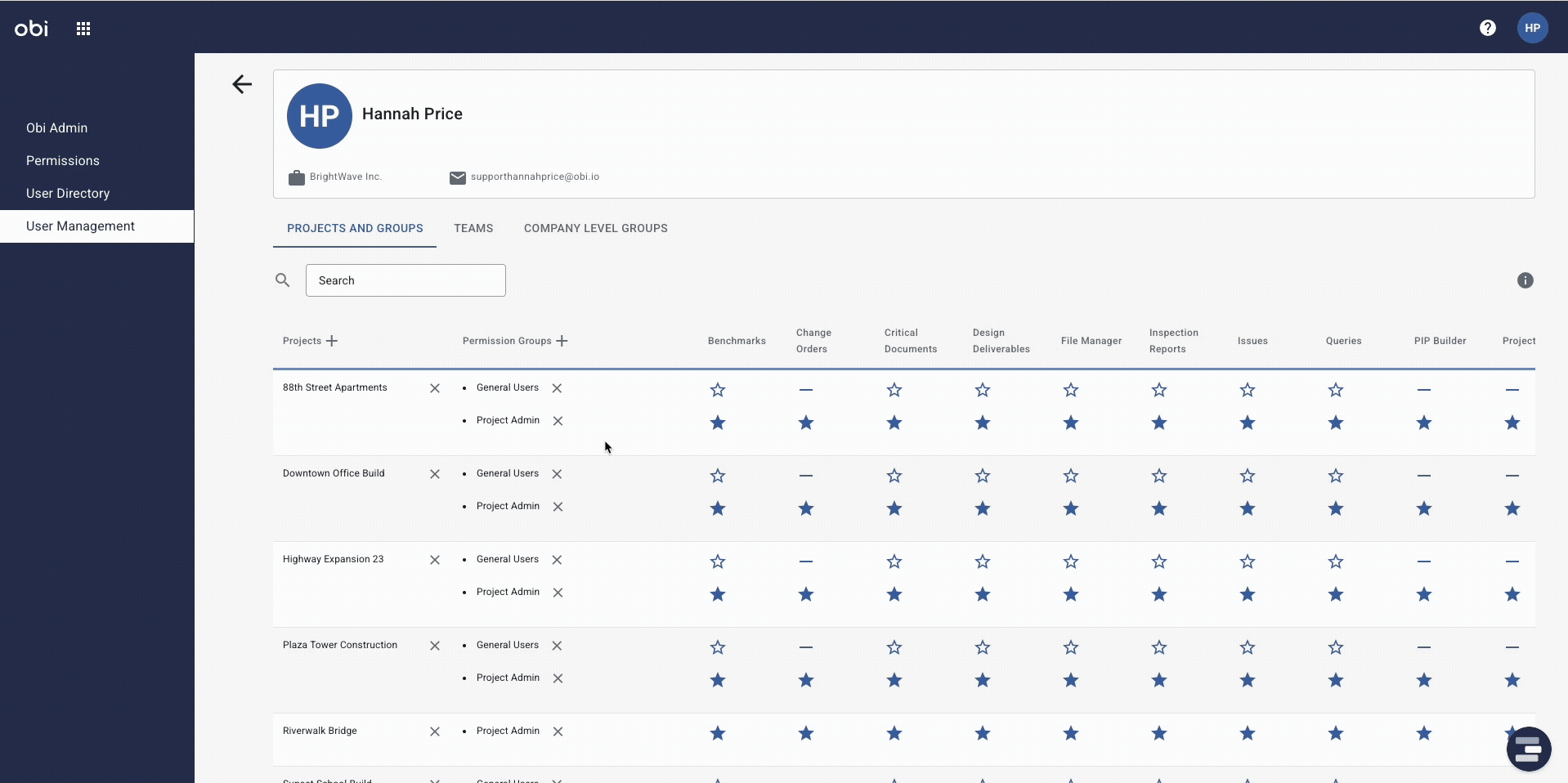
Task: Click the Design Deliverables column header
Action: 1001,341
